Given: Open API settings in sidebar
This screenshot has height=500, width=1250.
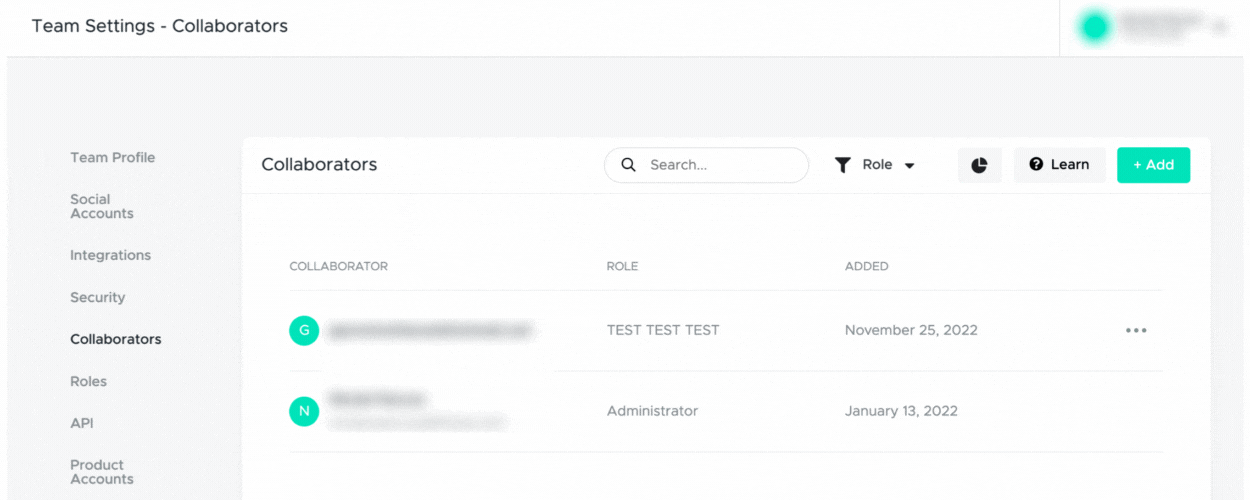Looking at the screenshot, I should tap(82, 423).
